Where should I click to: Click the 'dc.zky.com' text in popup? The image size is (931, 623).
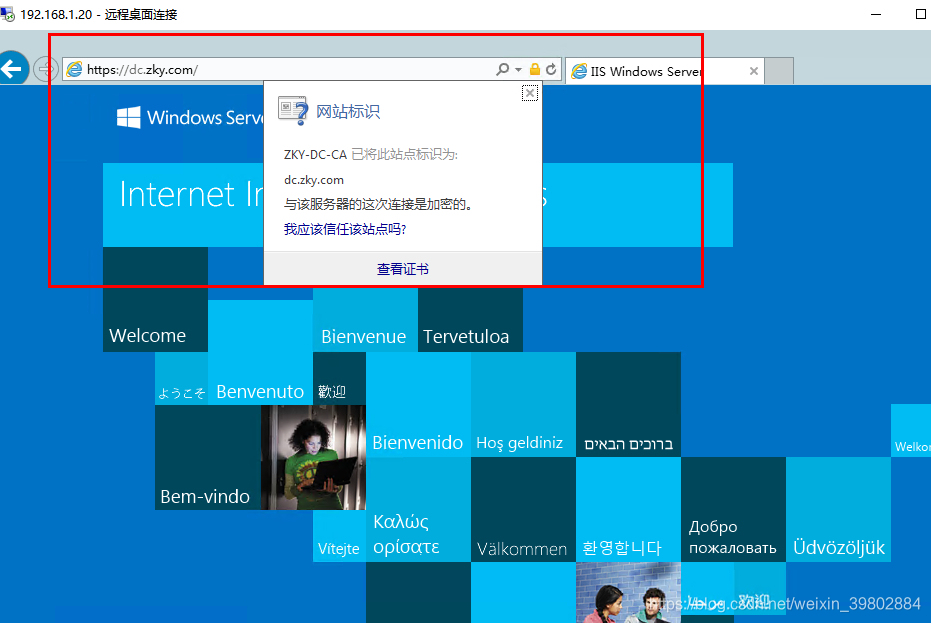[x=314, y=180]
